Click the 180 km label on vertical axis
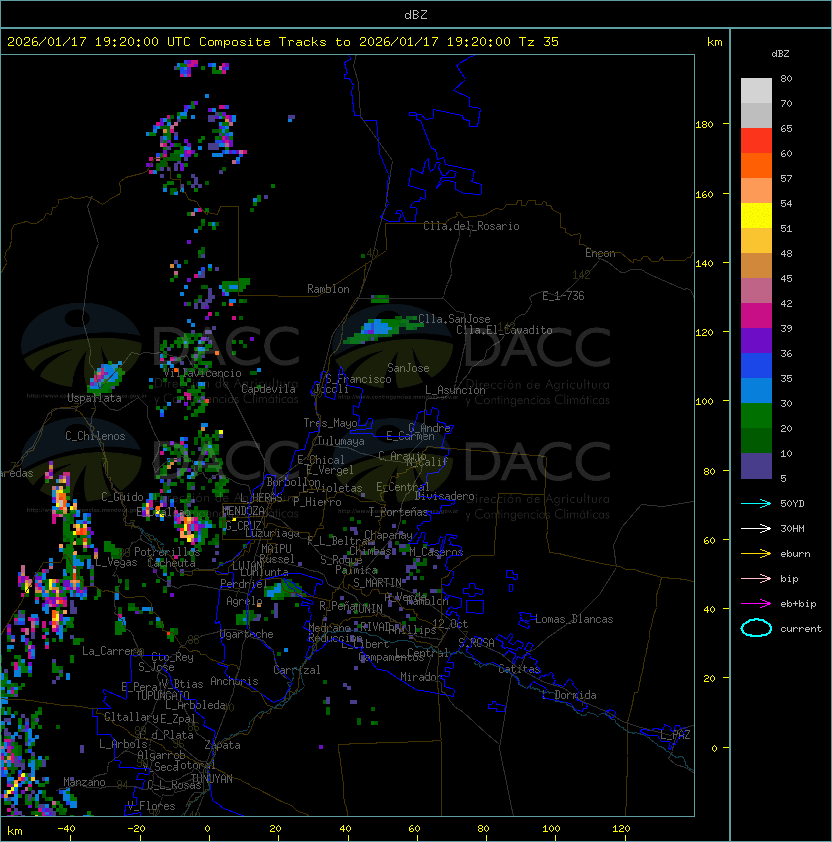Screen dimensions: 832x842 pyautogui.click(x=704, y=125)
